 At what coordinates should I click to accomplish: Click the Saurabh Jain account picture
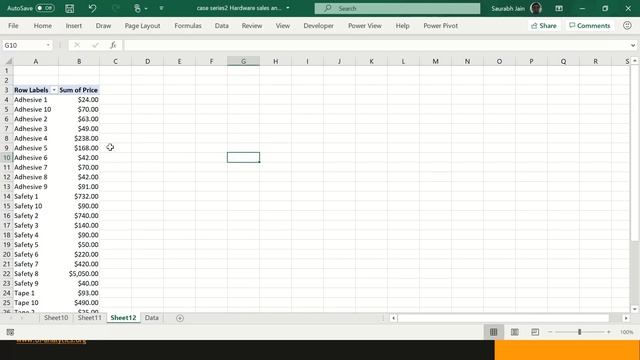point(536,8)
